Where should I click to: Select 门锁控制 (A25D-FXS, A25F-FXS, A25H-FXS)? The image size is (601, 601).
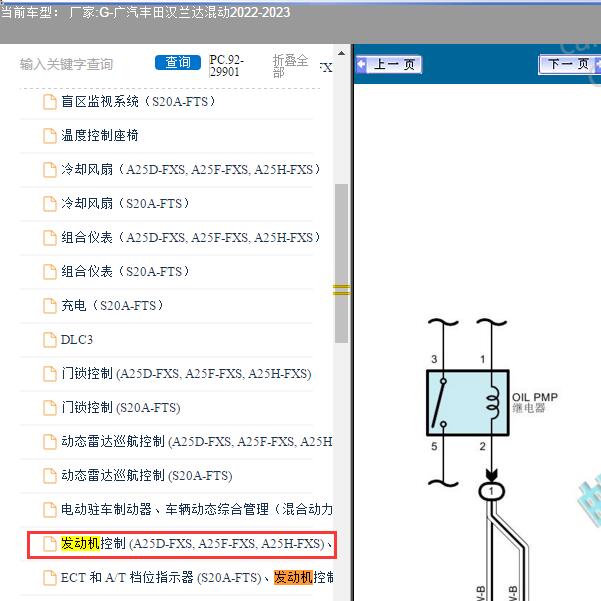pyautogui.click(x=186, y=373)
